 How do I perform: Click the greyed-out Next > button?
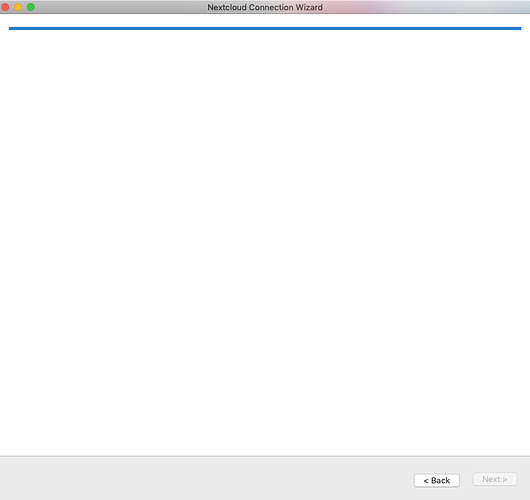click(495, 479)
